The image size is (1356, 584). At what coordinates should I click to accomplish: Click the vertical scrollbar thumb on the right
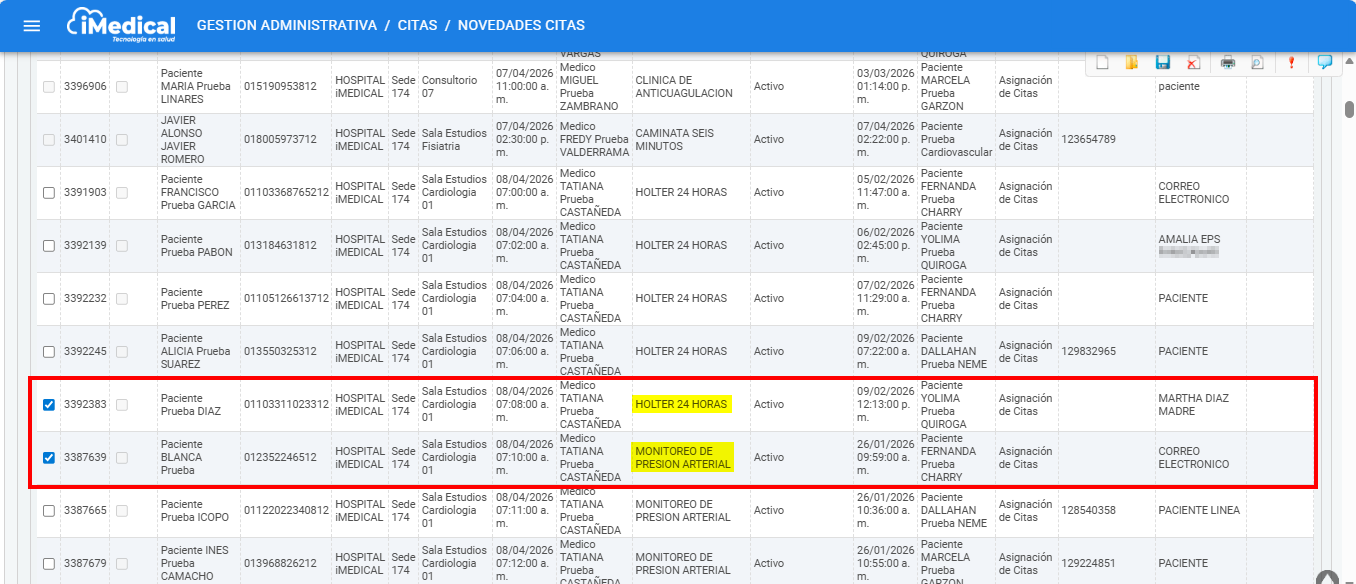(1349, 109)
